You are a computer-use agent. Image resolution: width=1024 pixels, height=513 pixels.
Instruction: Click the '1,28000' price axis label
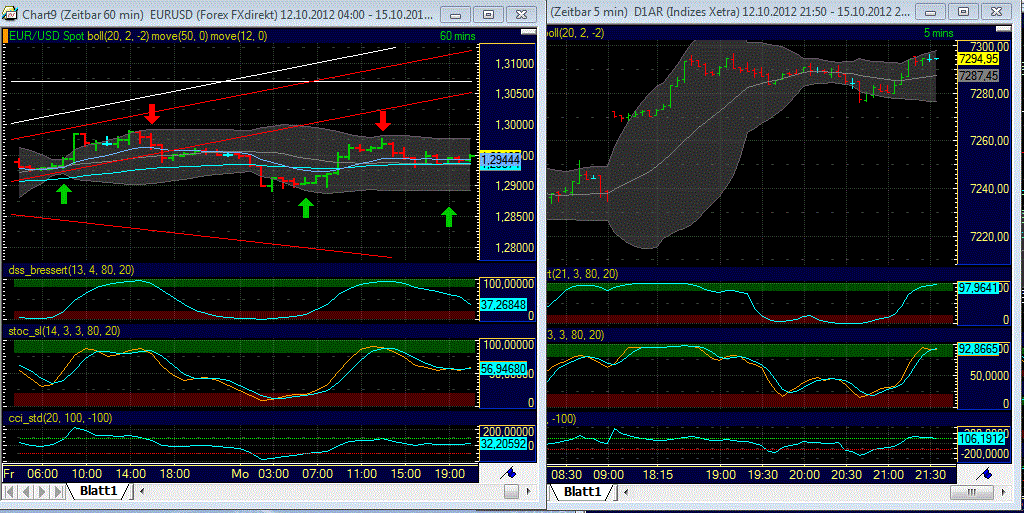515,247
